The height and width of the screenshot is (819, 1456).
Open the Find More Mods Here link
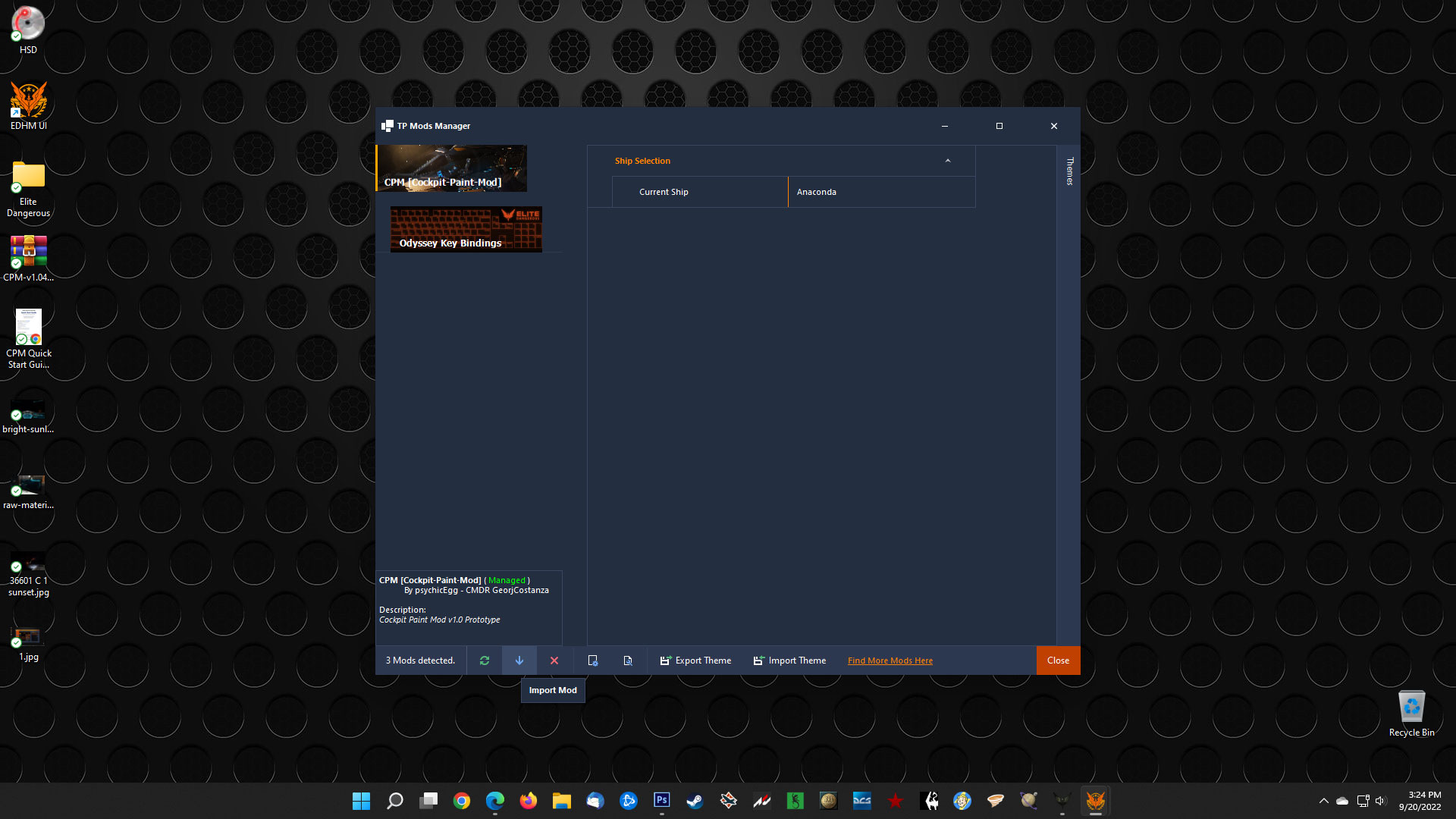coord(890,661)
